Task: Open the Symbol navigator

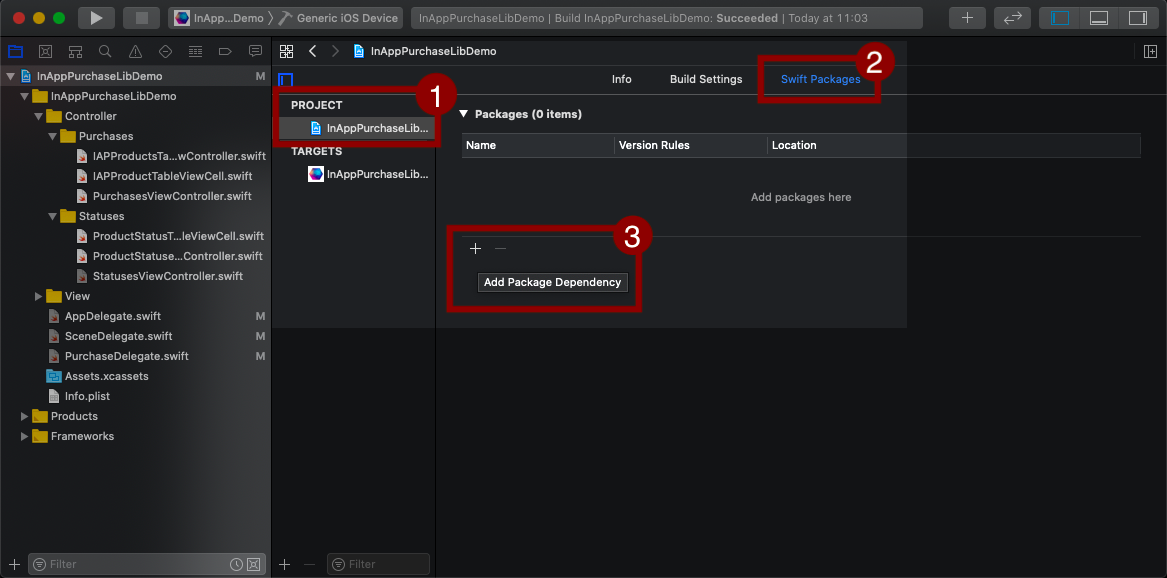Action: (x=75, y=51)
